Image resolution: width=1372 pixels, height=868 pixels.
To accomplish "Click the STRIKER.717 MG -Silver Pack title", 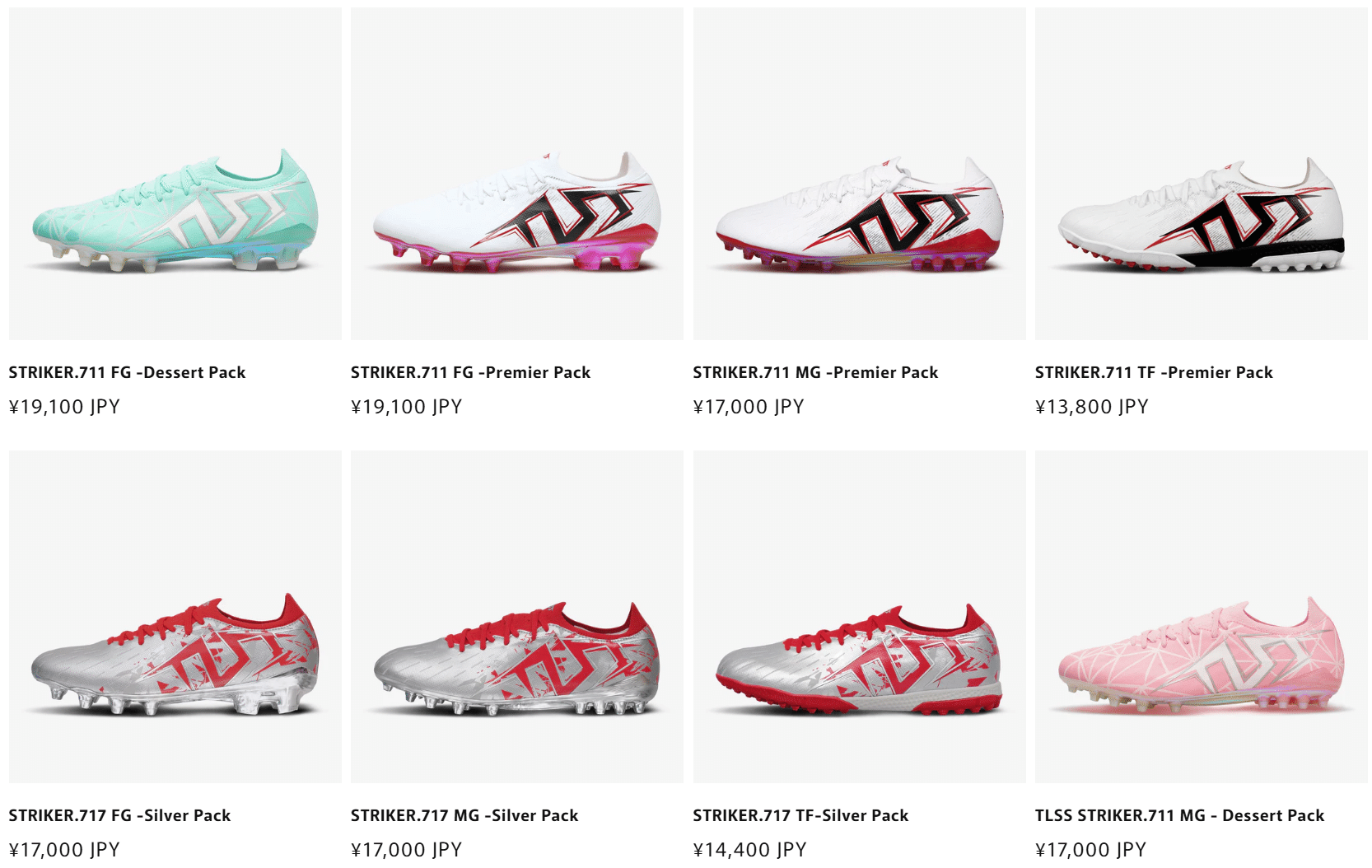I will pos(464,815).
